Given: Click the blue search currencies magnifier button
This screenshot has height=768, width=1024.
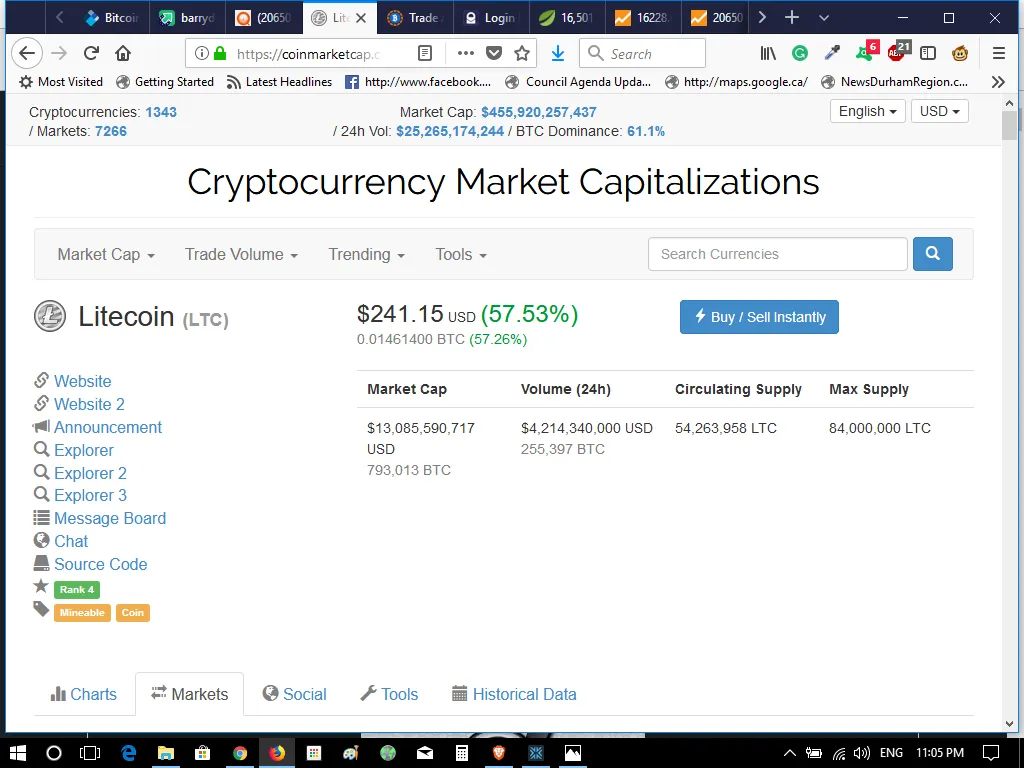Looking at the screenshot, I should point(933,253).
